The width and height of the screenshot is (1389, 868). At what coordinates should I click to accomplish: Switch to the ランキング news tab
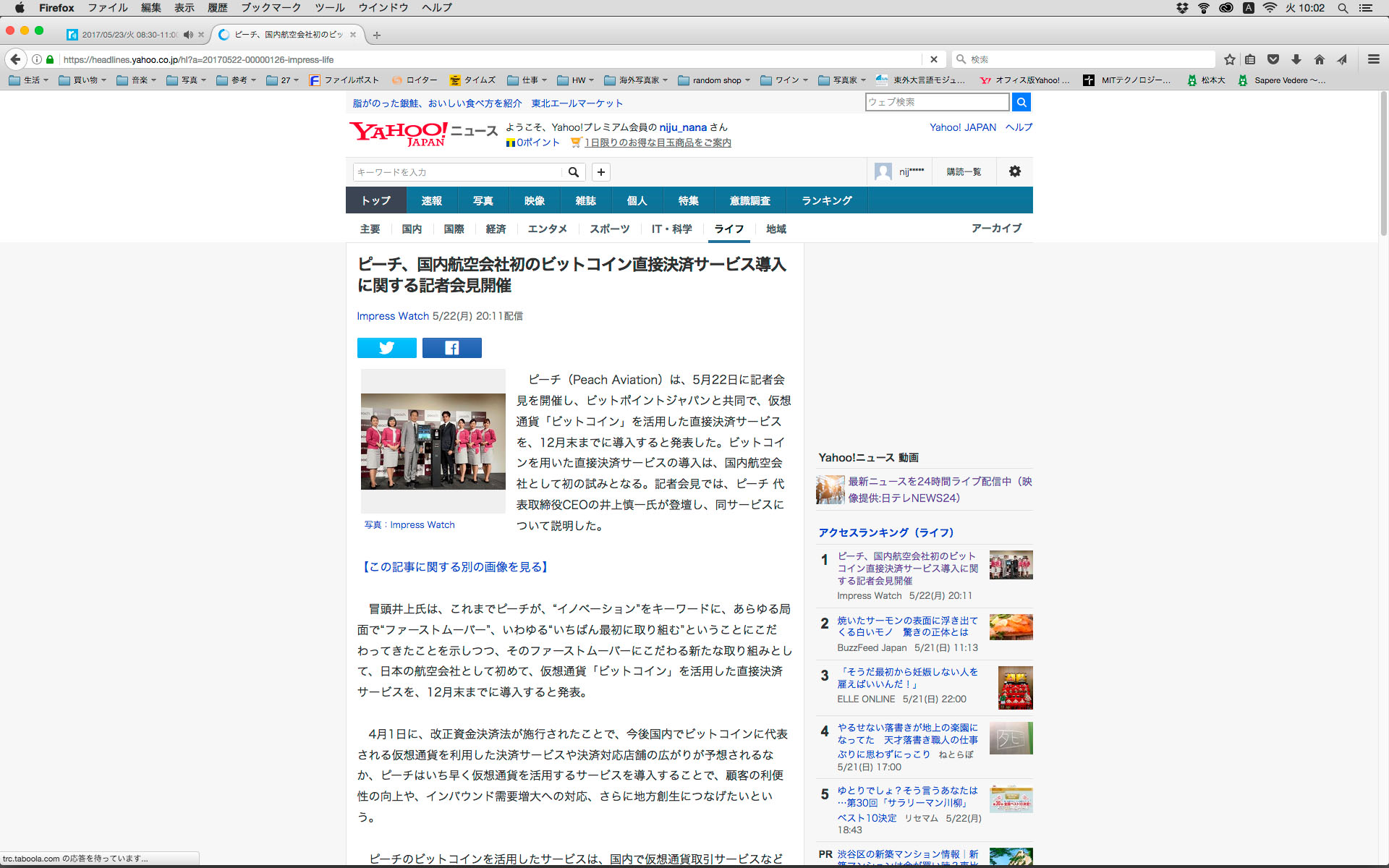(x=826, y=200)
